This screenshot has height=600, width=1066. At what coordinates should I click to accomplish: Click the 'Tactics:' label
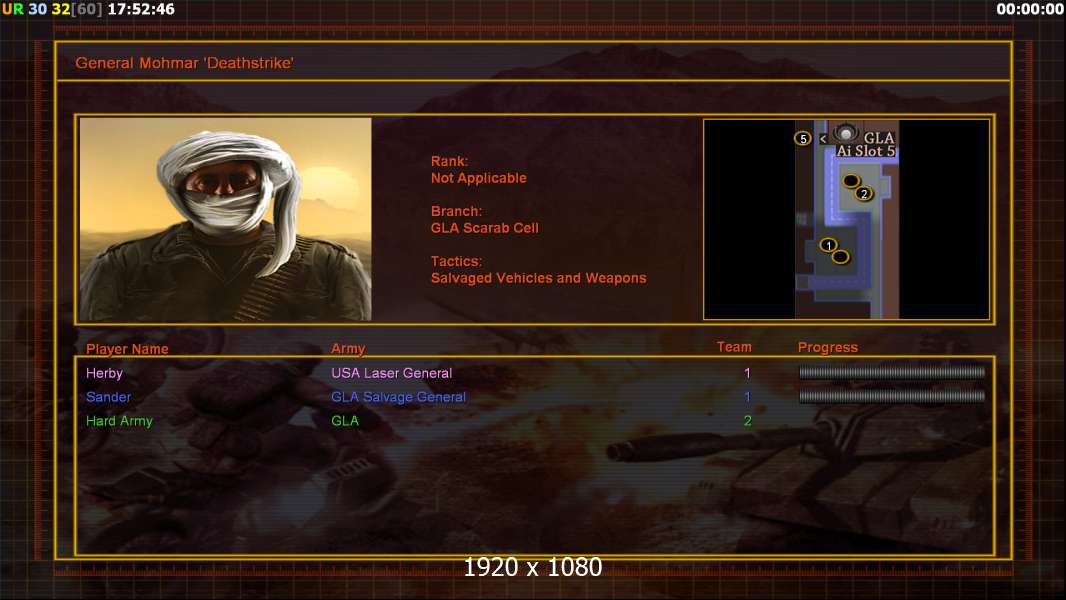point(456,262)
